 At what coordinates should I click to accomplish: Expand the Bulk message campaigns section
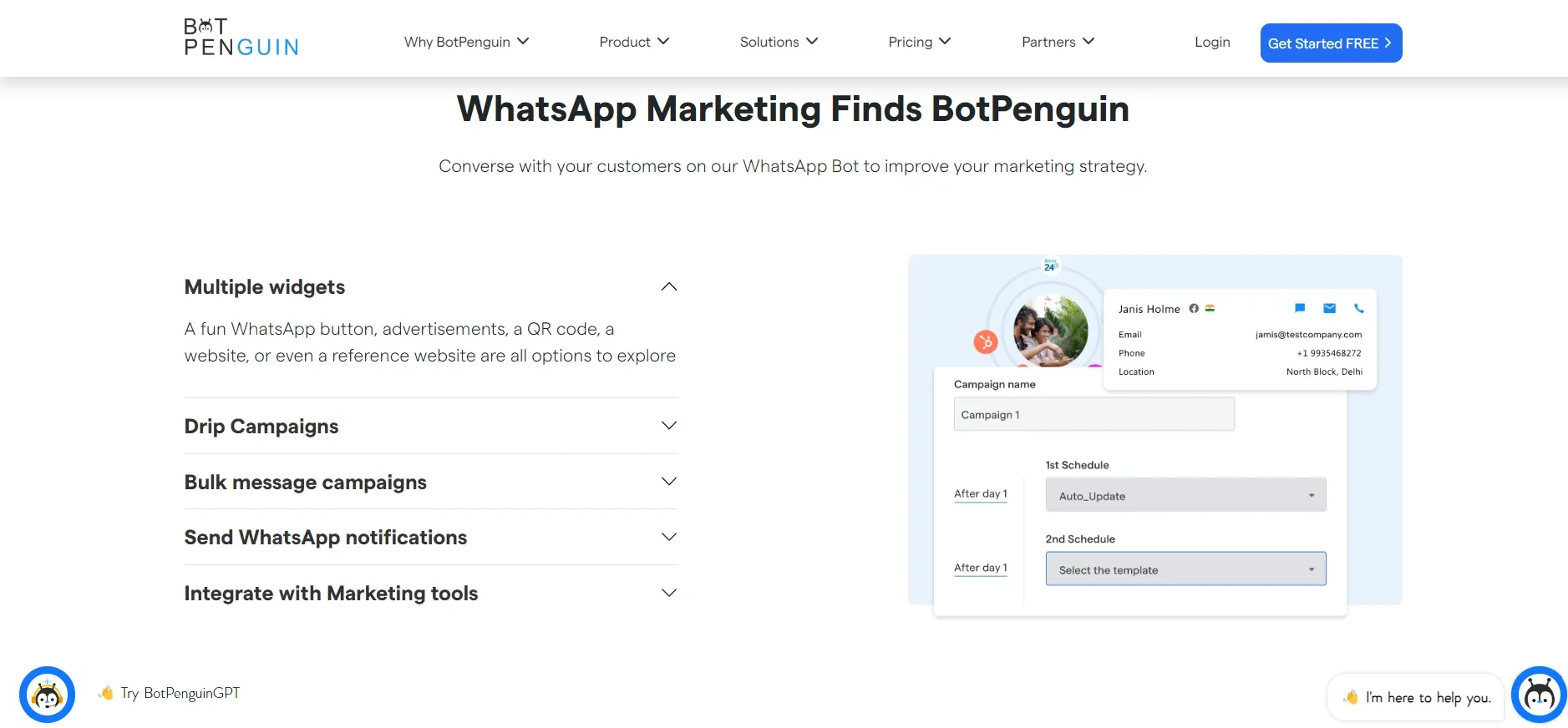click(431, 482)
